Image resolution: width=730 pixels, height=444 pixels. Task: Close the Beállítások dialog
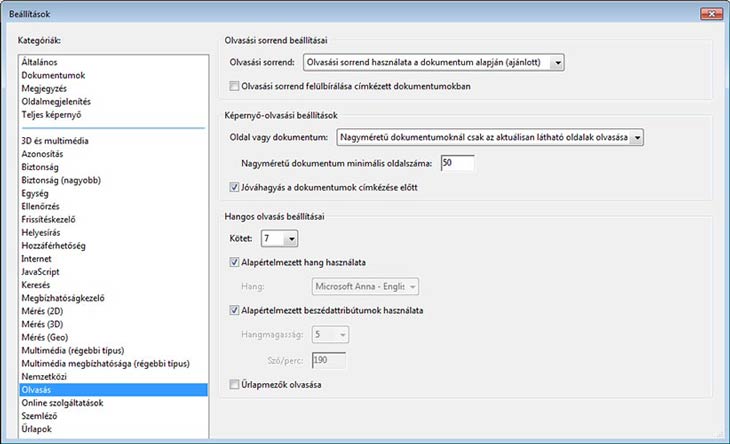[711, 14]
